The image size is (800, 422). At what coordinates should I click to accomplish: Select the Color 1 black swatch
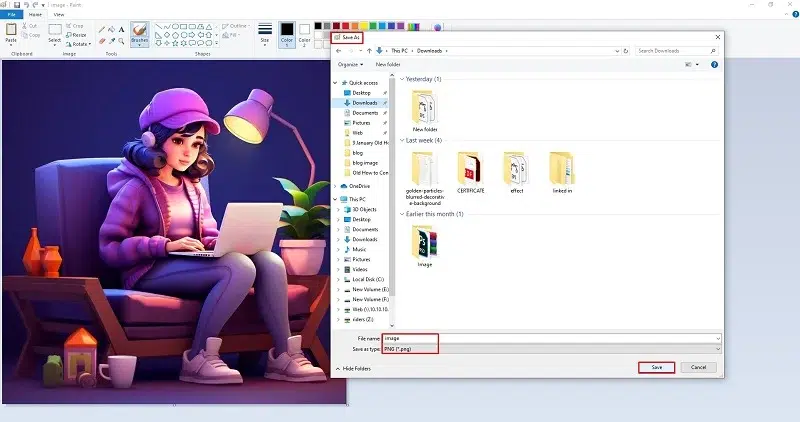287,35
